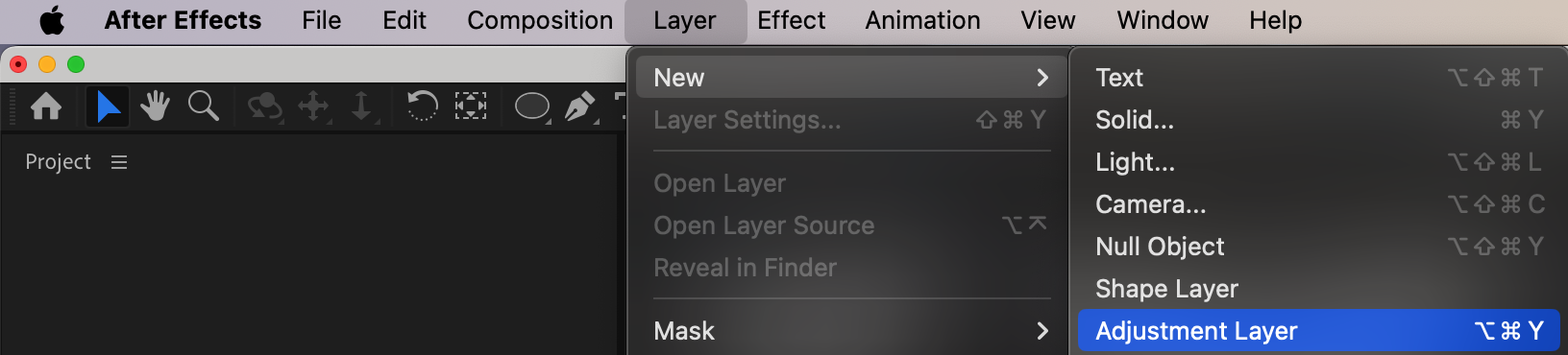The height and width of the screenshot is (355, 1568).
Task: Select the Pan camera tool
Action: point(314,106)
